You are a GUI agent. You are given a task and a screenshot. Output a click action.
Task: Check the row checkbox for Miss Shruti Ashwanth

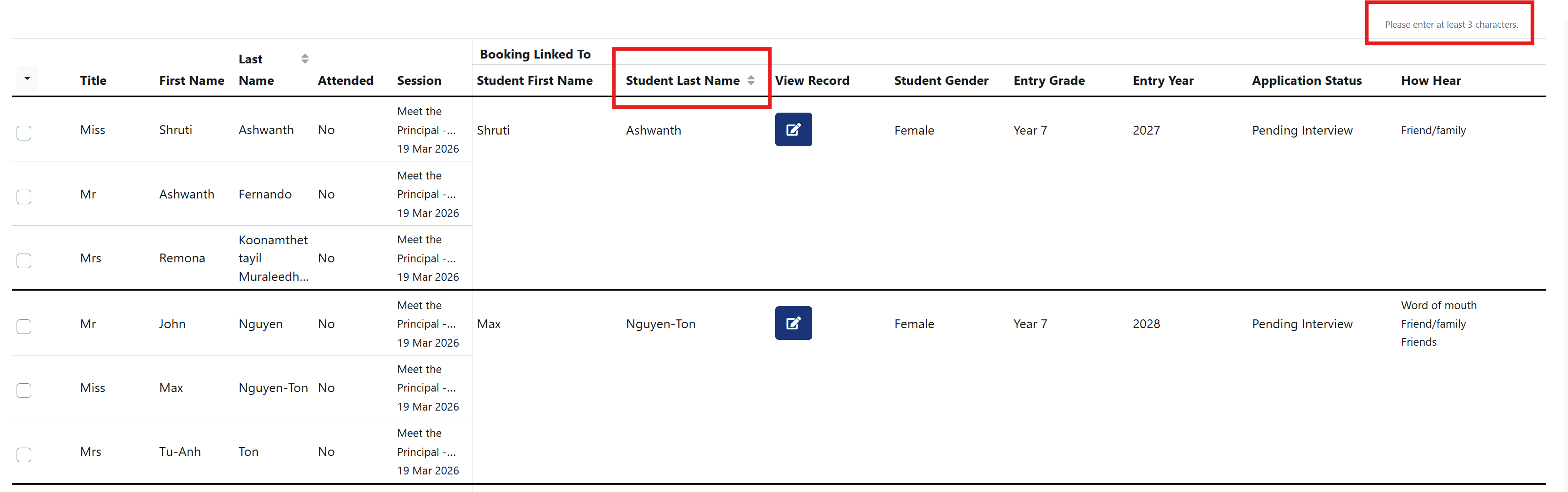[24, 133]
